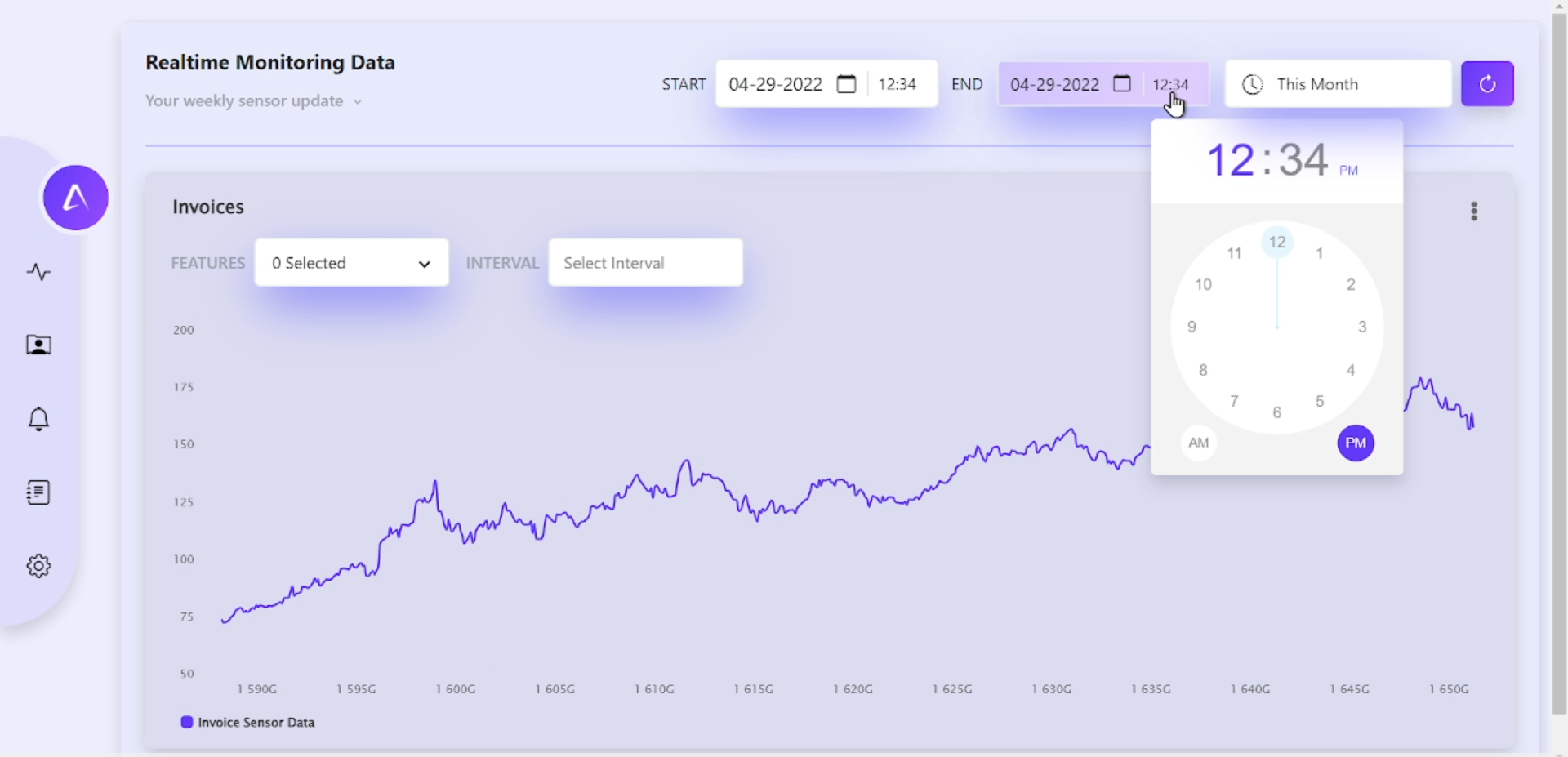Click the purple refresh button

tap(1487, 83)
